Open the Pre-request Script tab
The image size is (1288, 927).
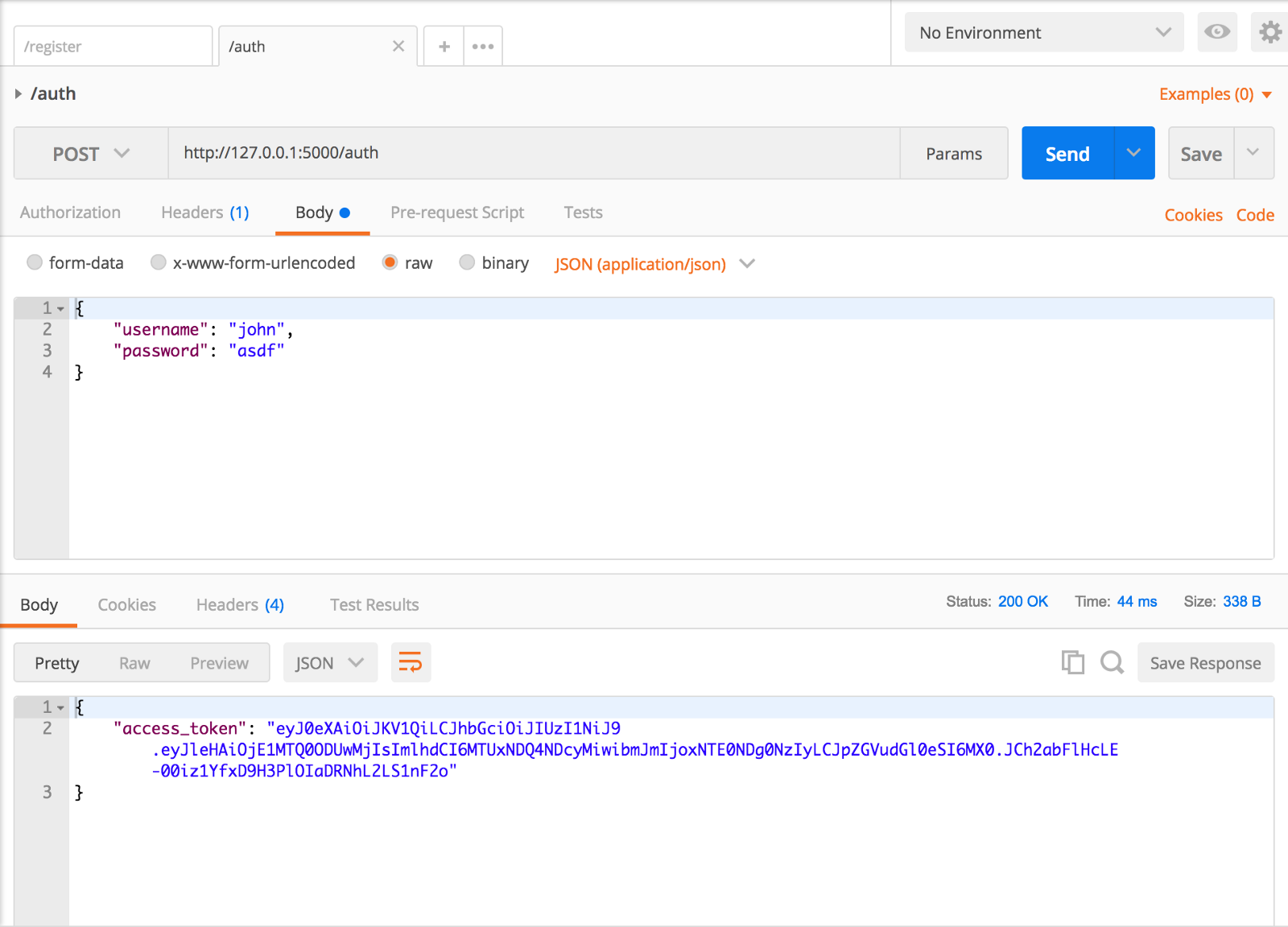pos(456,212)
